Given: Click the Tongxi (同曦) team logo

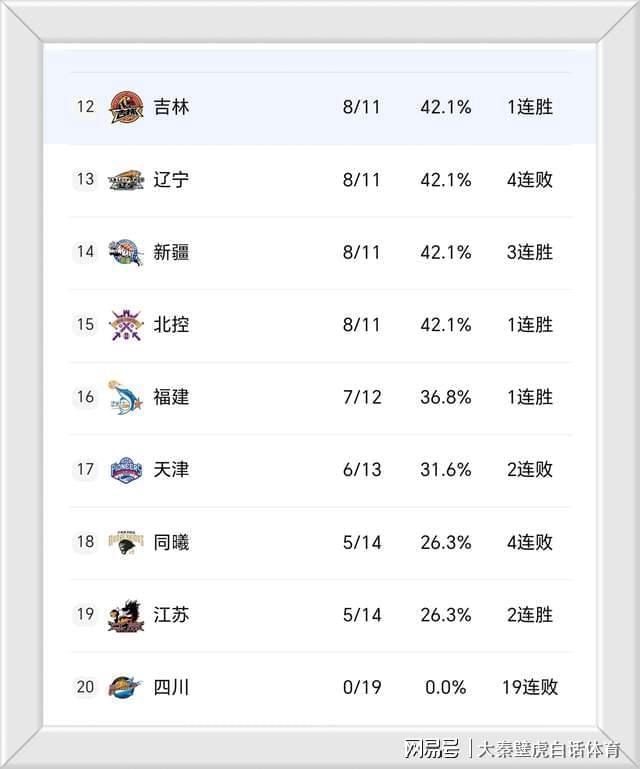Looking at the screenshot, I should pos(126,542).
